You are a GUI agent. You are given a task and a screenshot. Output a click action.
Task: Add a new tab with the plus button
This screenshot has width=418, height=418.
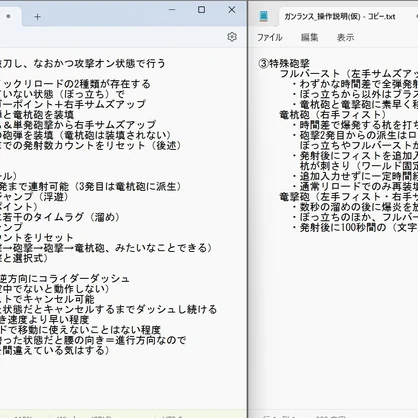click(x=37, y=17)
